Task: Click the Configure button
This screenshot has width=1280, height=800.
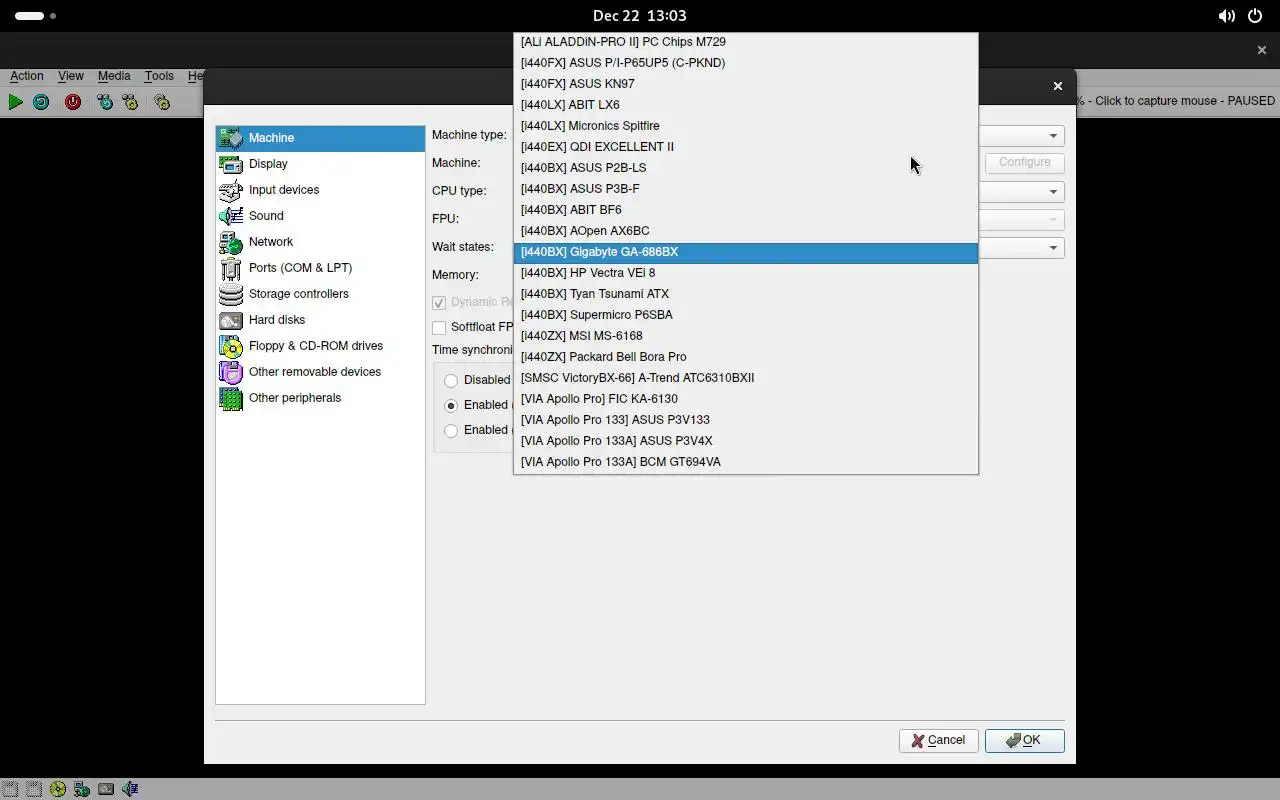Action: tap(1024, 162)
